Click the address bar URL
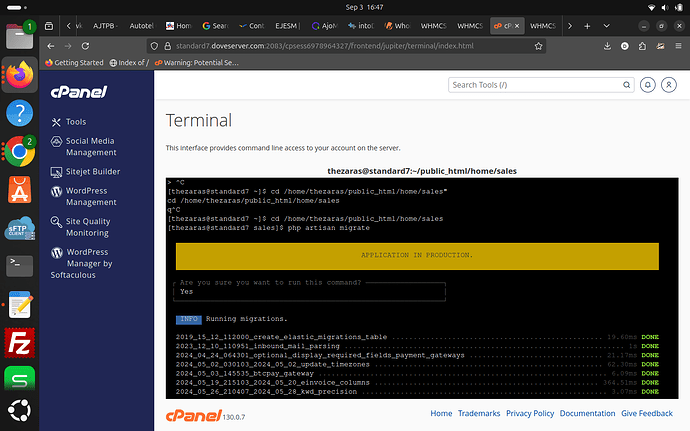 point(325,46)
